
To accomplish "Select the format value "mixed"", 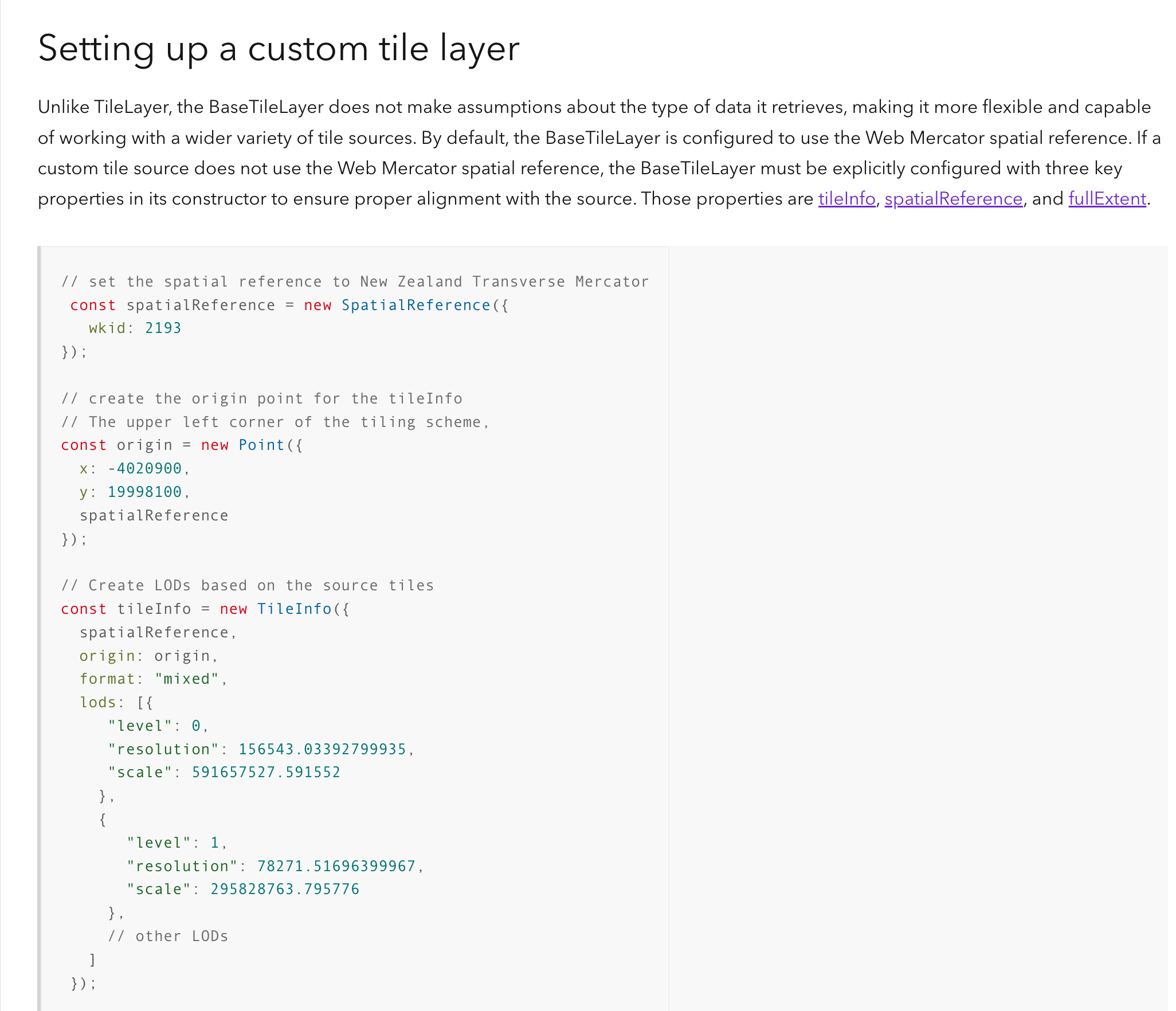I will pyautogui.click(x=189, y=679).
